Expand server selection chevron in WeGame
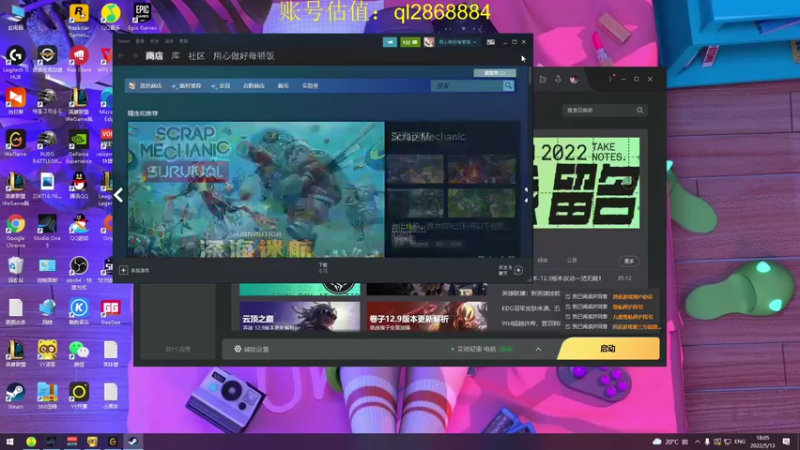 (x=538, y=349)
